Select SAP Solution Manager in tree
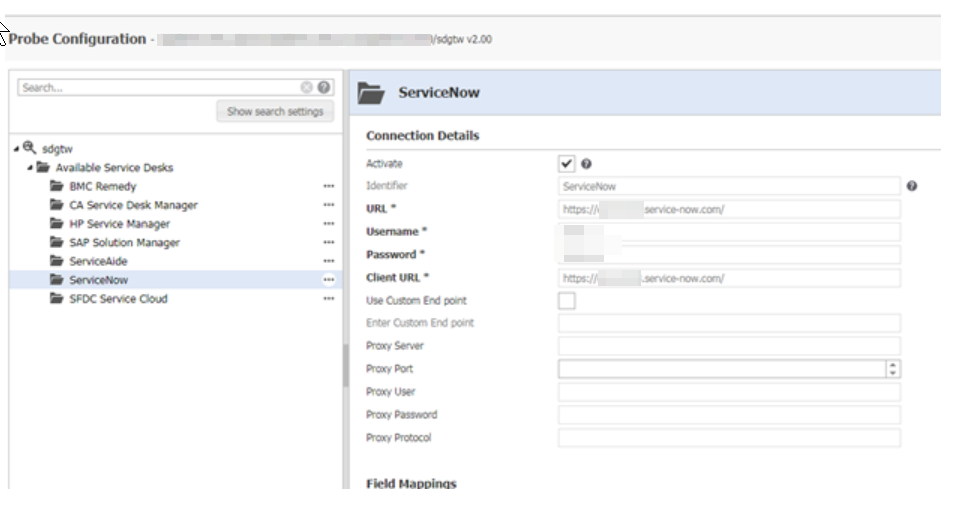The height and width of the screenshot is (525, 964). 124,243
